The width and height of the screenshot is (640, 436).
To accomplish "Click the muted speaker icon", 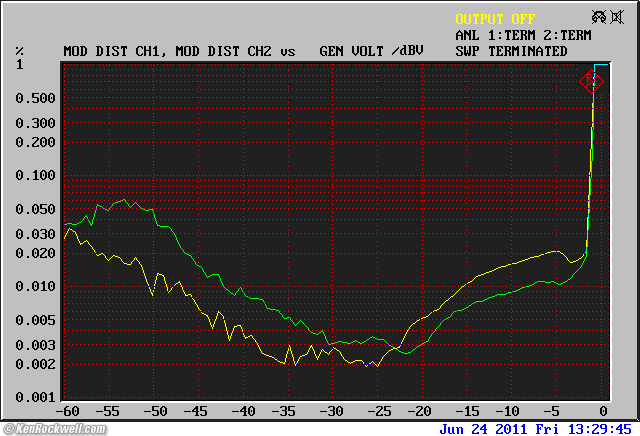I will coord(619,18).
